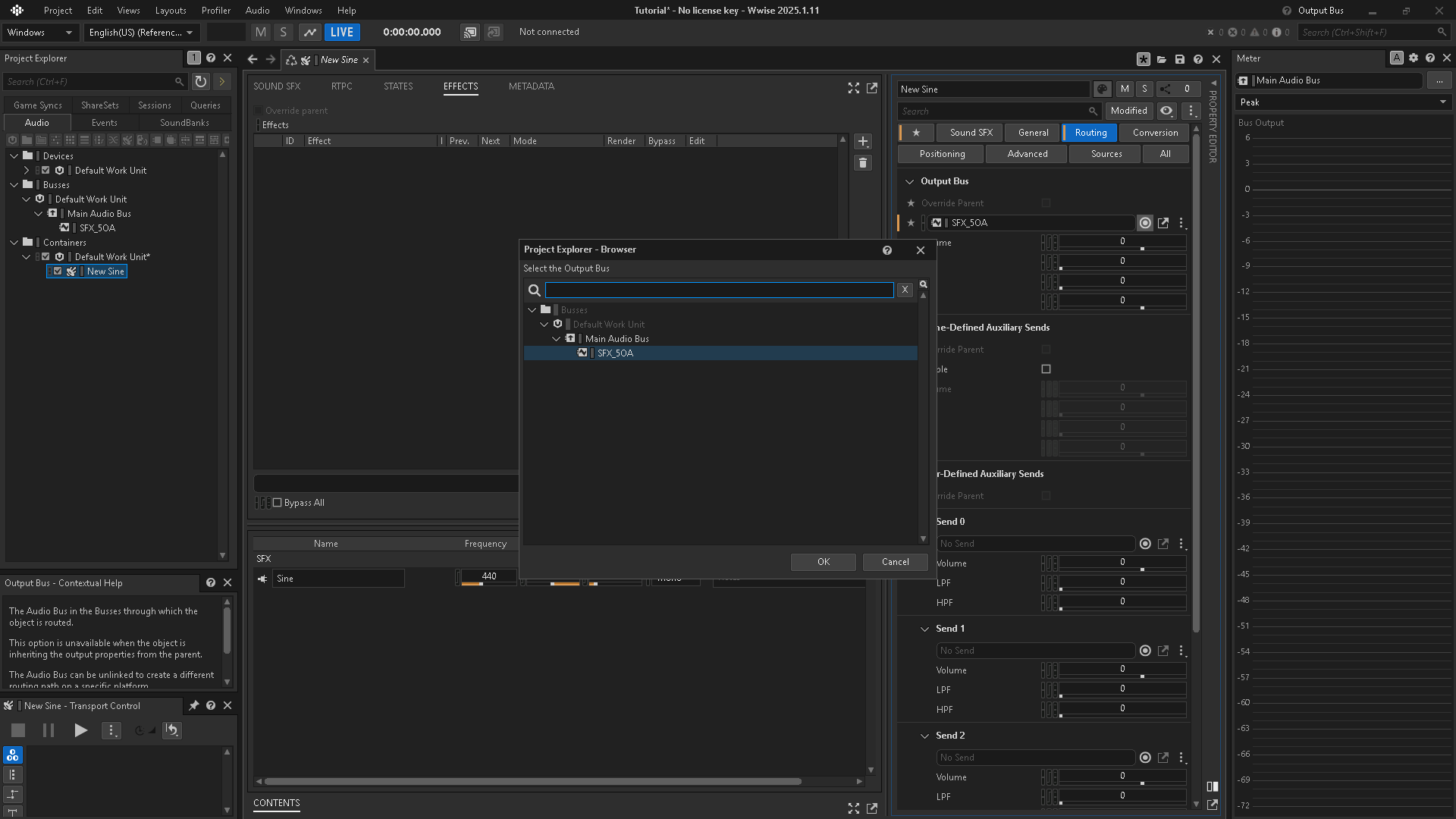Image resolution: width=1456 pixels, height=819 pixels.
Task: Open the Windows platform dropdown
Action: tap(40, 32)
